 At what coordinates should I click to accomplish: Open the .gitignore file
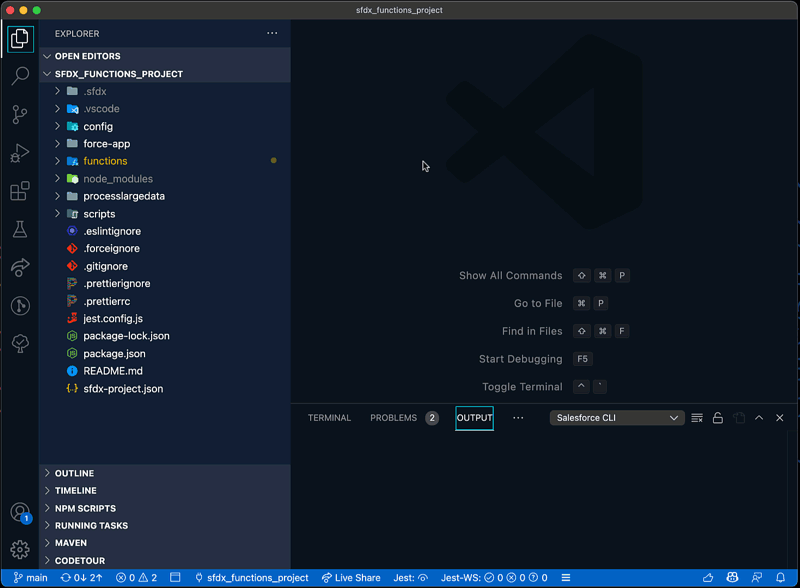pyautogui.click(x=165, y=266)
